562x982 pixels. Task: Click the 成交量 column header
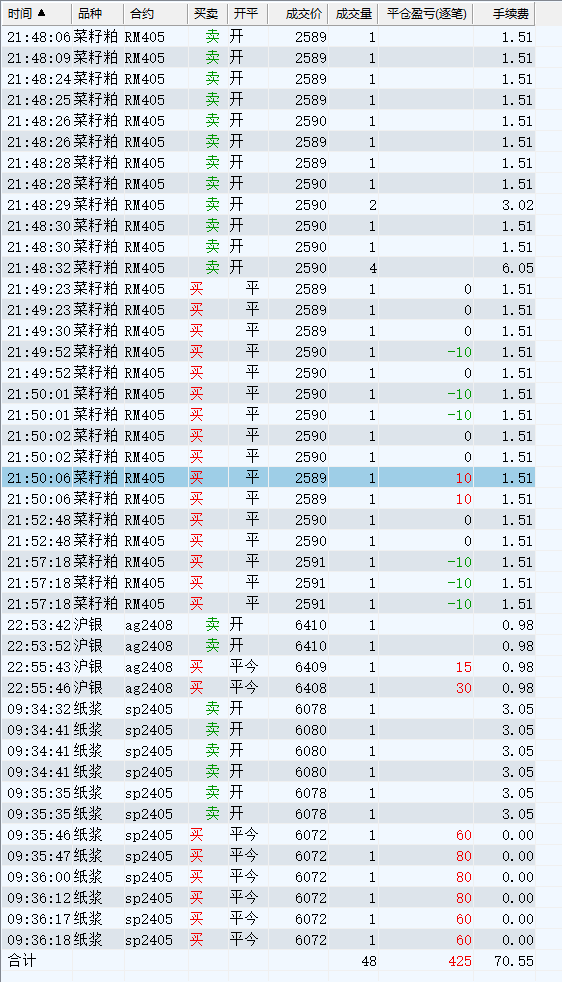353,13
